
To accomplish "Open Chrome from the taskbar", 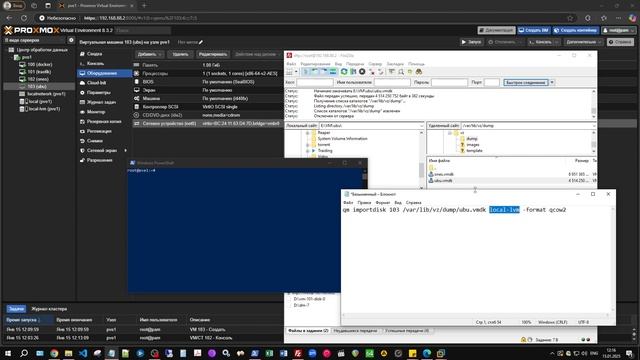I will click(x=54, y=353).
